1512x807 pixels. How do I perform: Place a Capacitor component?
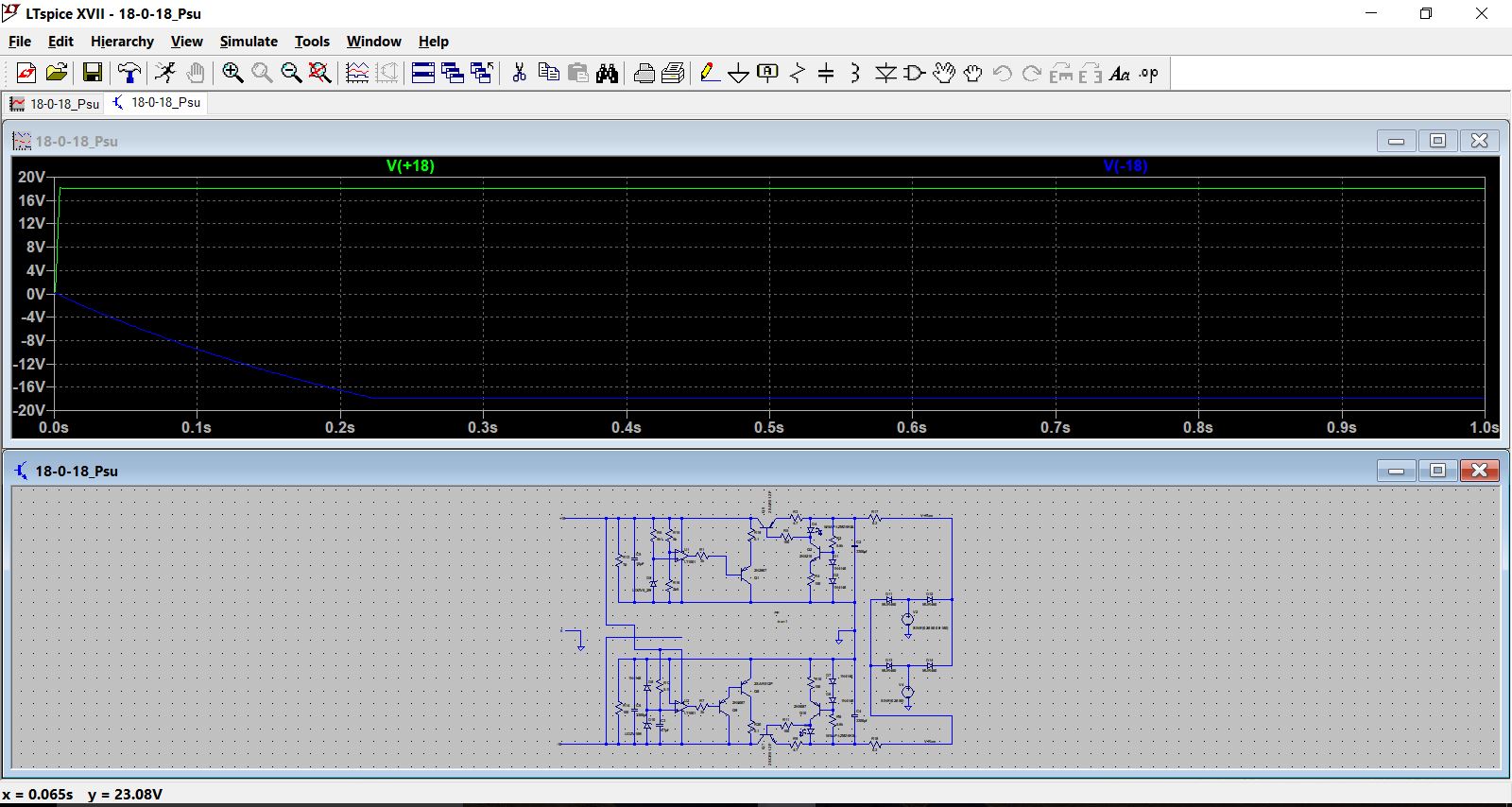827,73
